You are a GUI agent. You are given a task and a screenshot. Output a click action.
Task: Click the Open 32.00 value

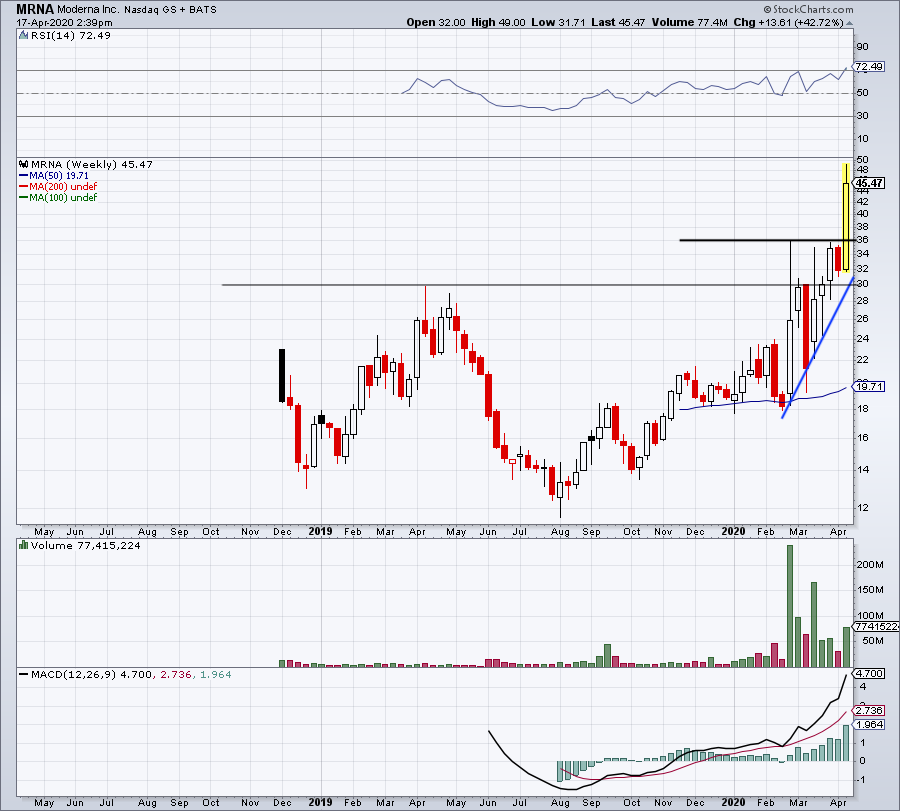(x=436, y=22)
